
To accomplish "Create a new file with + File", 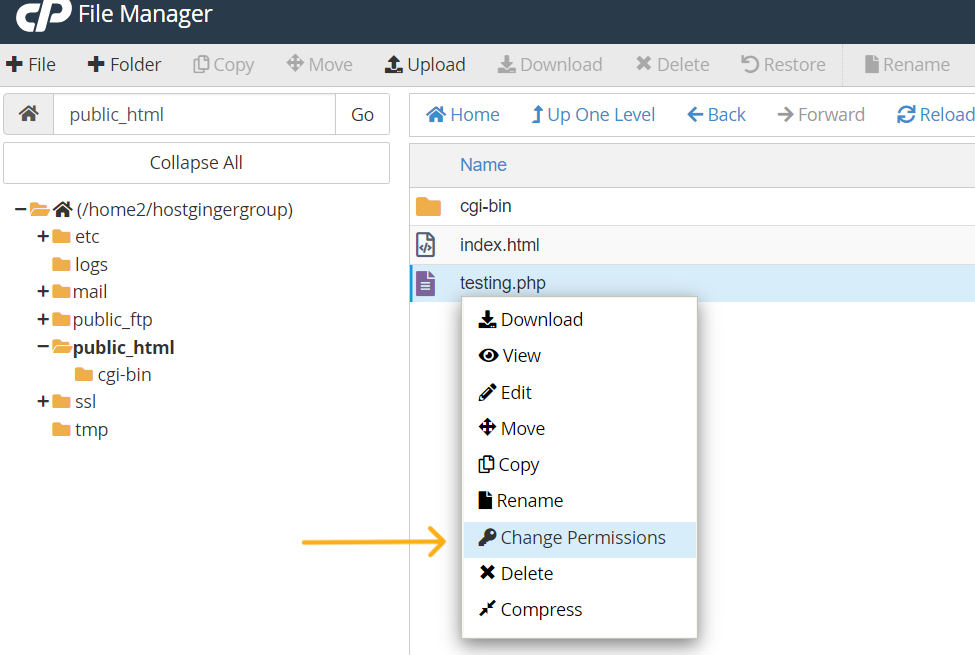I will tap(30, 64).
